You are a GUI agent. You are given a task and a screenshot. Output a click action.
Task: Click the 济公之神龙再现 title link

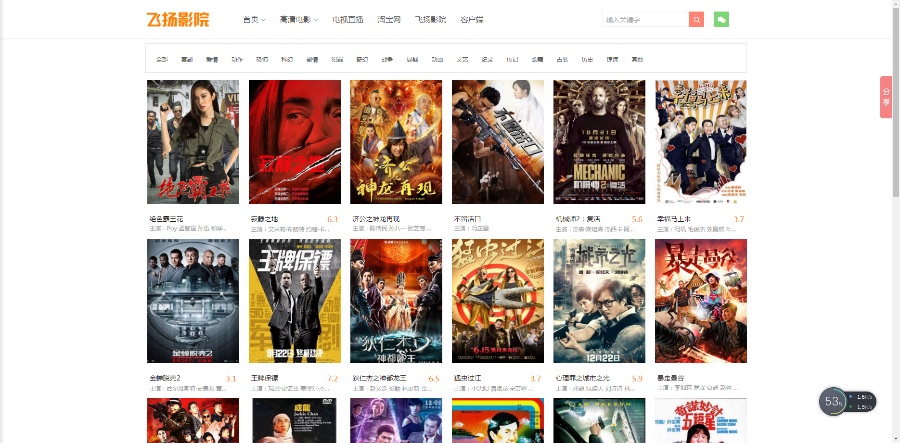[x=376, y=219]
